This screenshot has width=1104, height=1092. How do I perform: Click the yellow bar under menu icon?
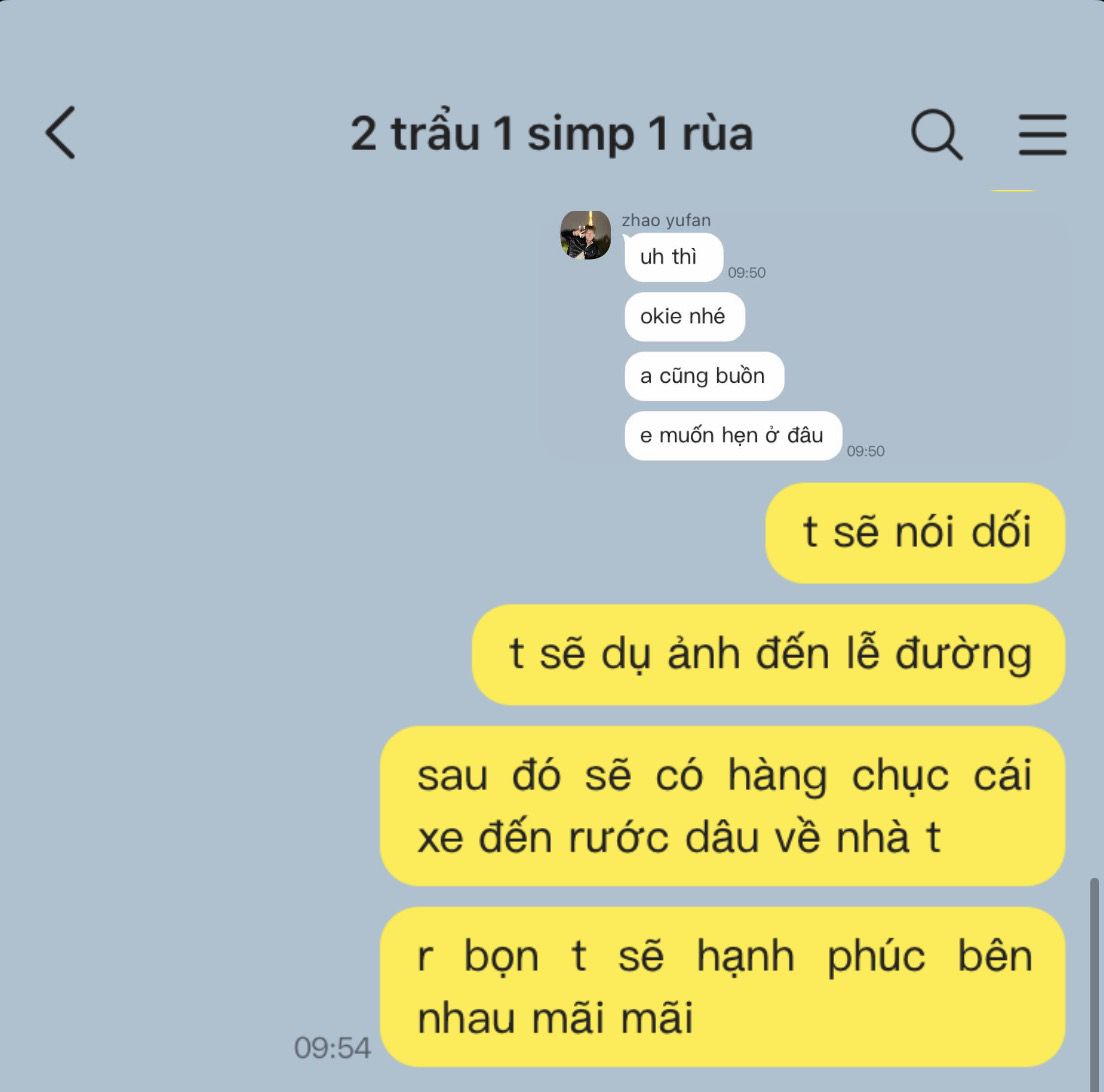(1012, 190)
